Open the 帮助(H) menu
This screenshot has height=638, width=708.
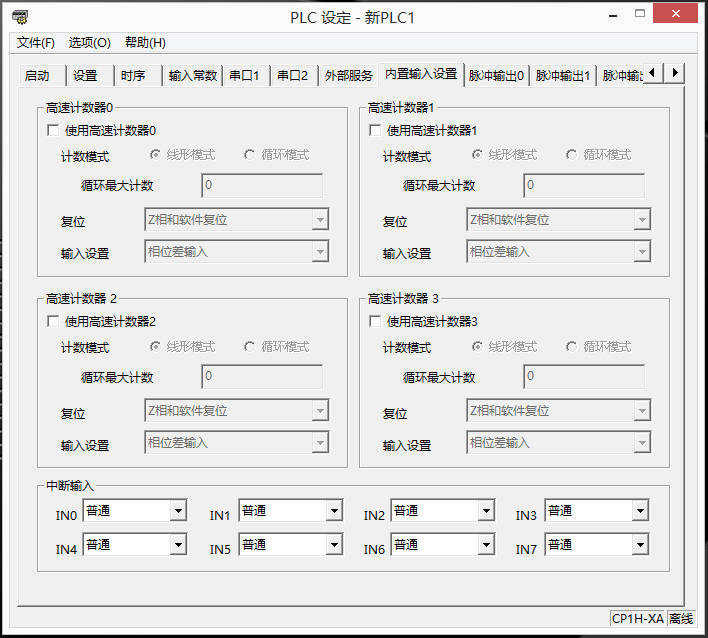145,42
